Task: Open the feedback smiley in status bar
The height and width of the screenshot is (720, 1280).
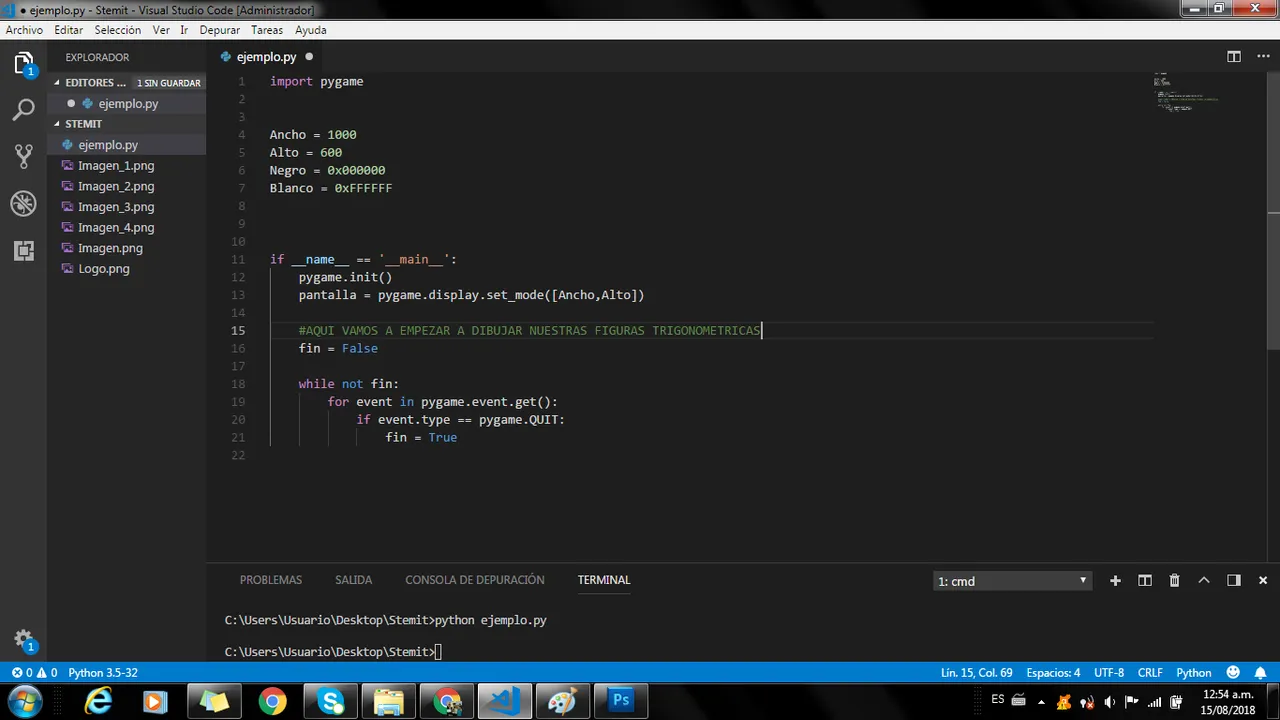Action: [x=1233, y=673]
